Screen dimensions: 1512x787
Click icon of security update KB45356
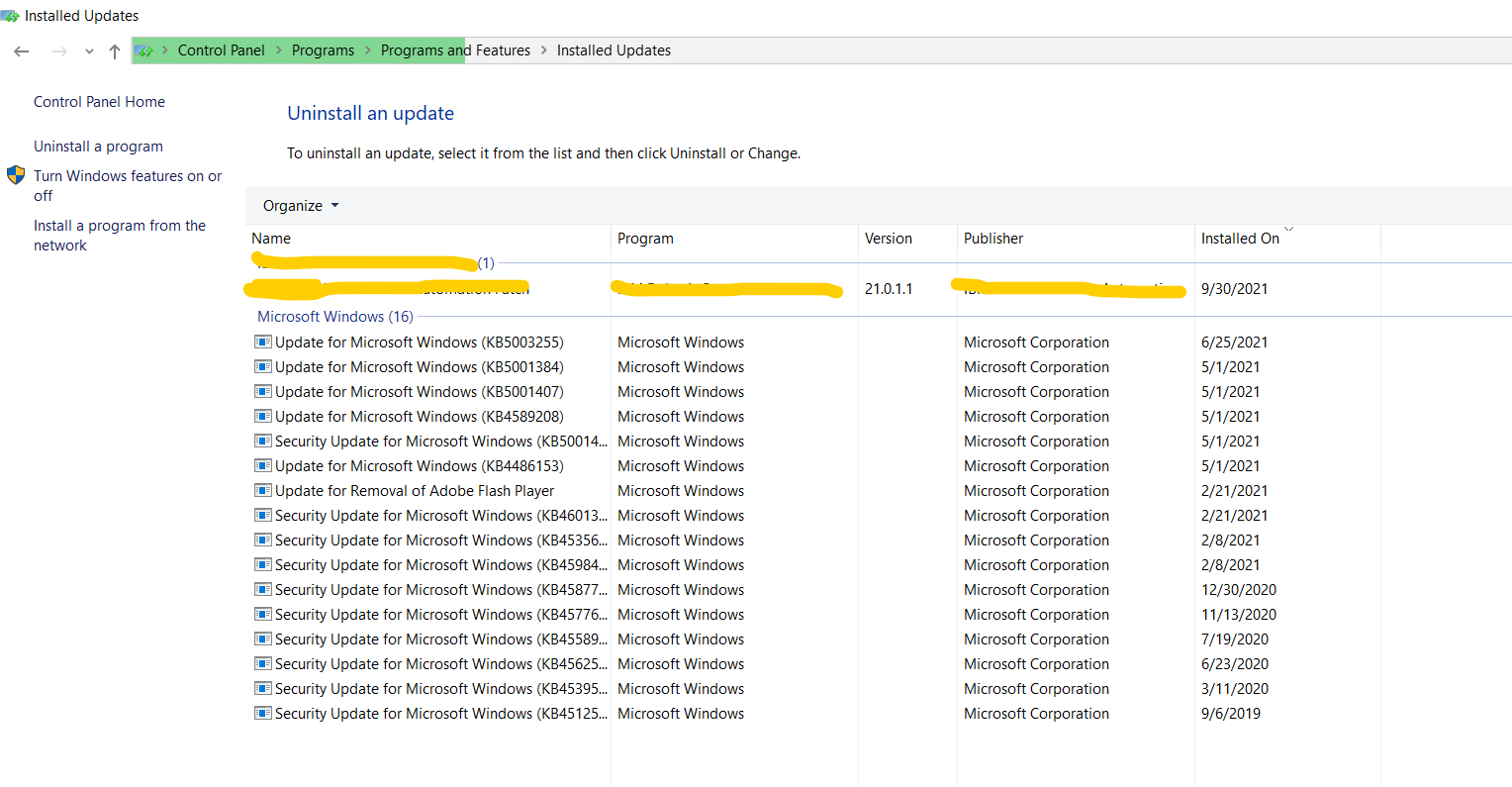click(263, 541)
